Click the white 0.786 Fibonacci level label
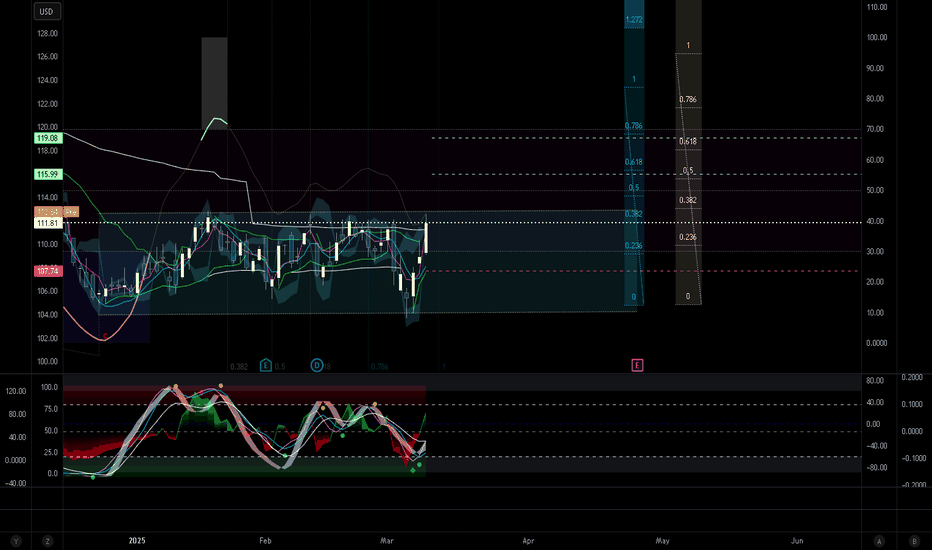Screen dimensions: 932x550 click(688, 99)
